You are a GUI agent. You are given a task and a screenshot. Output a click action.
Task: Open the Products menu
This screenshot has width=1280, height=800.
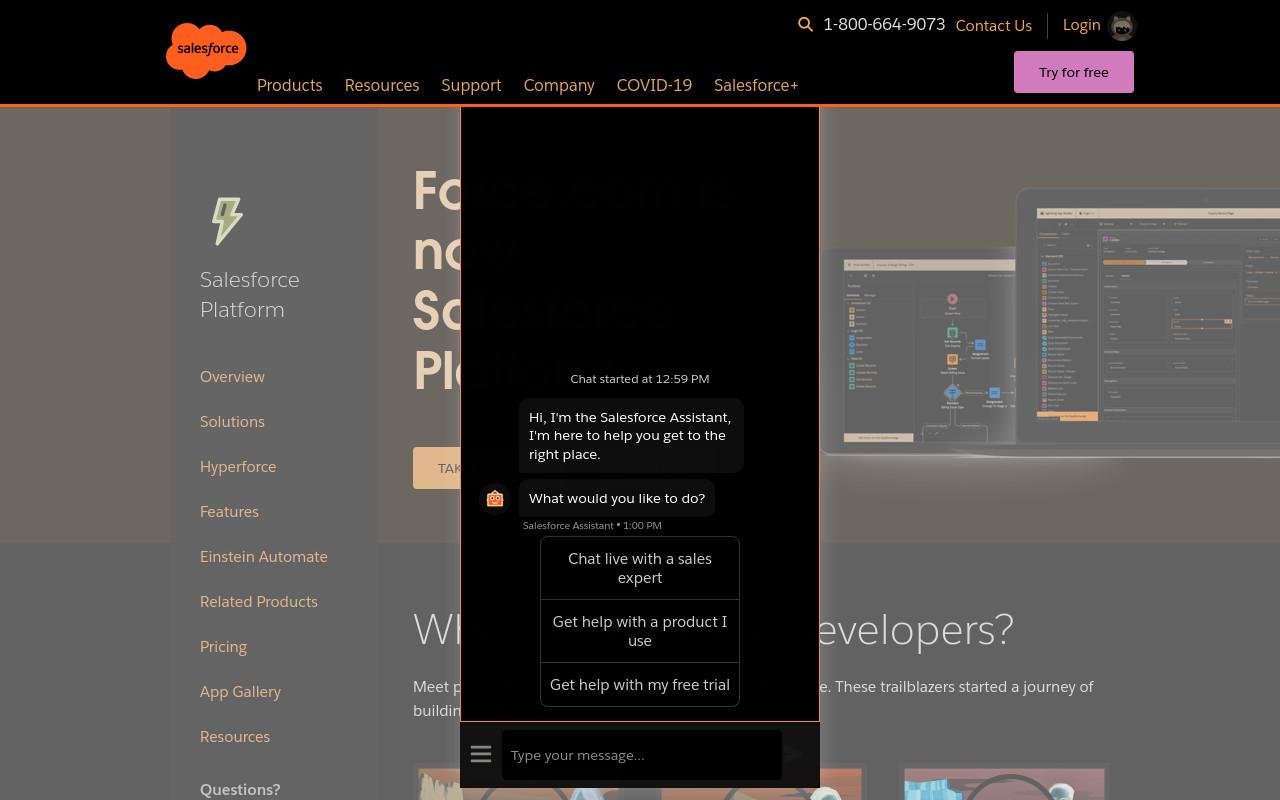290,85
